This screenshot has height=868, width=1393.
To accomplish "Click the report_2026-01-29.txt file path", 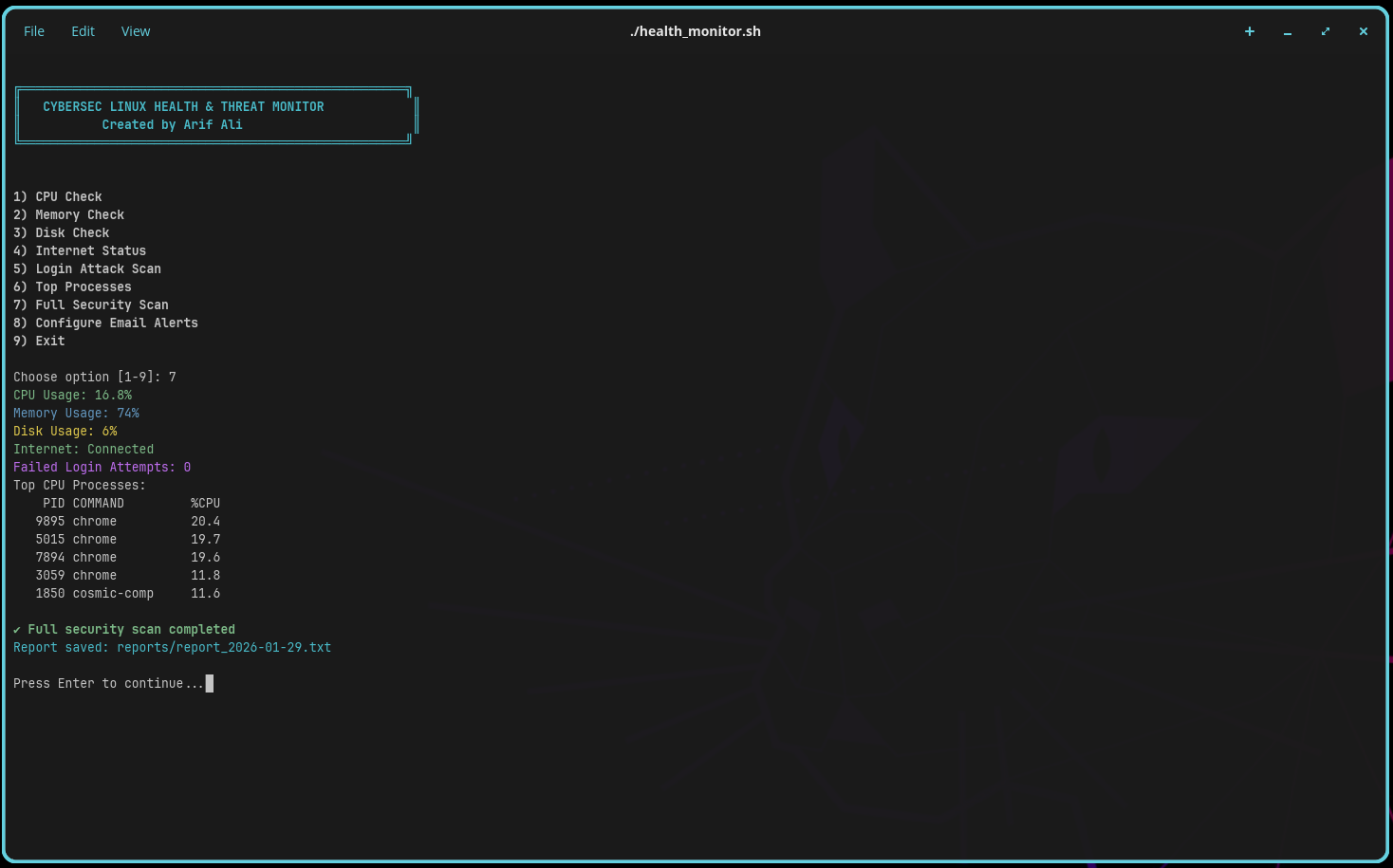I will (x=224, y=648).
